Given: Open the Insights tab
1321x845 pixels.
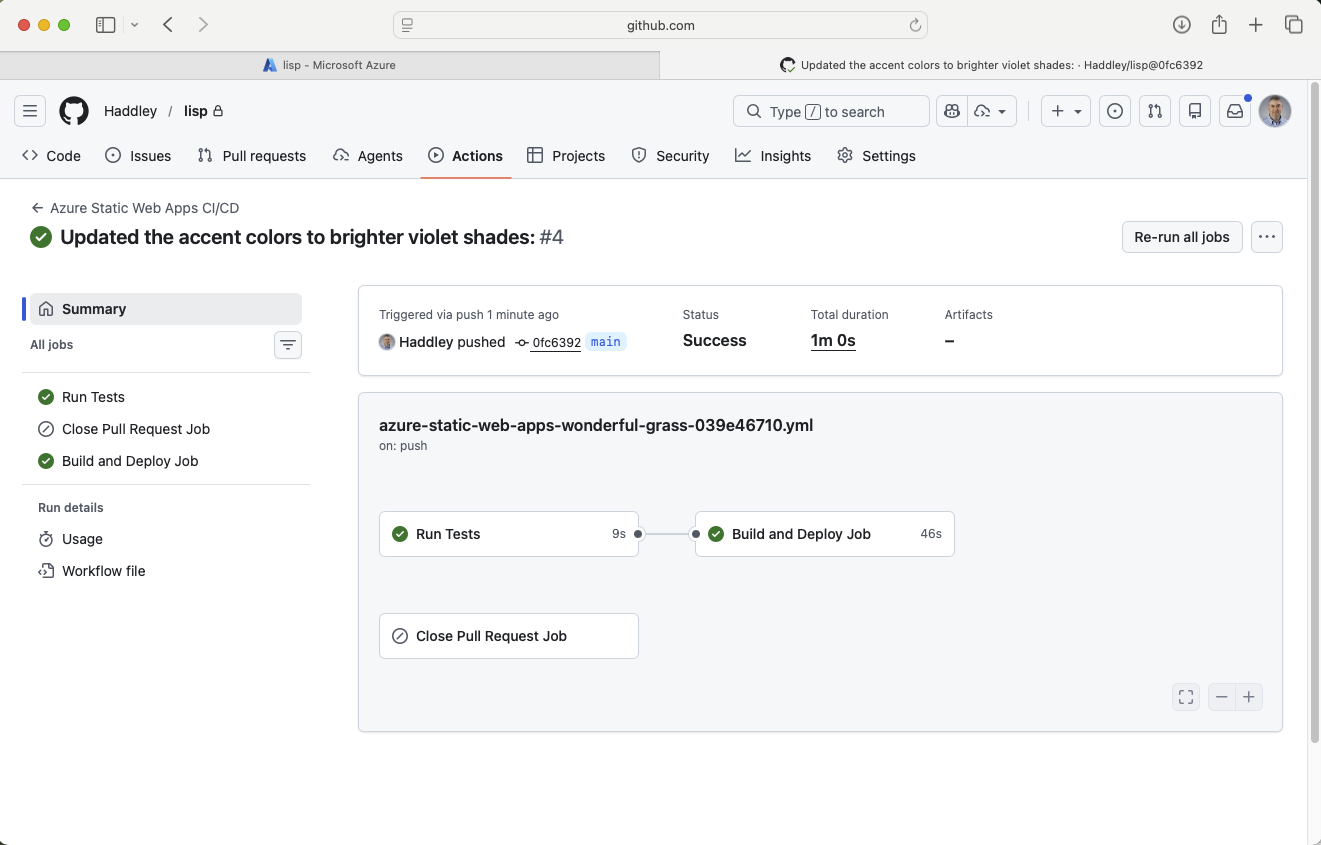Looking at the screenshot, I should tap(773, 156).
